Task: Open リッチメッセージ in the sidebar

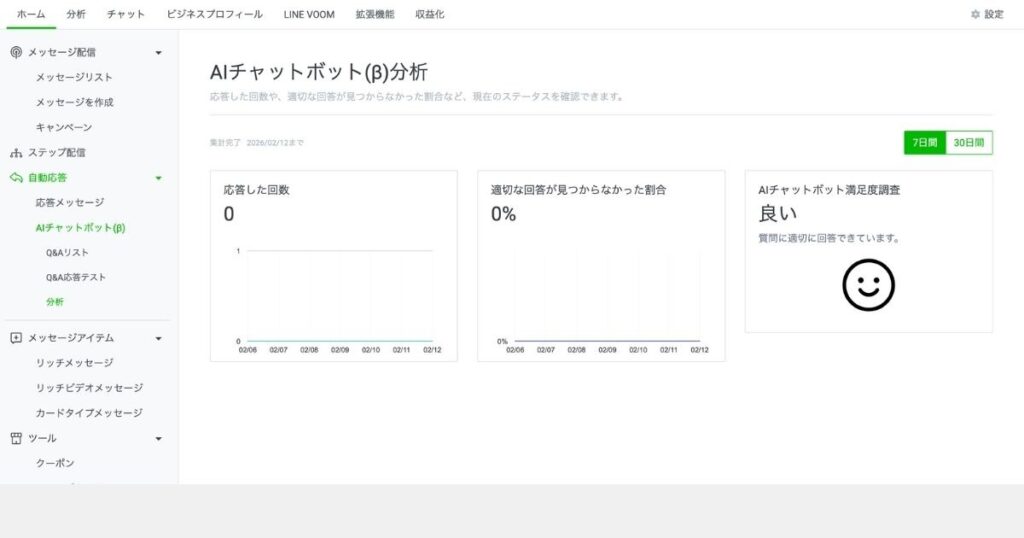Action: point(74,363)
